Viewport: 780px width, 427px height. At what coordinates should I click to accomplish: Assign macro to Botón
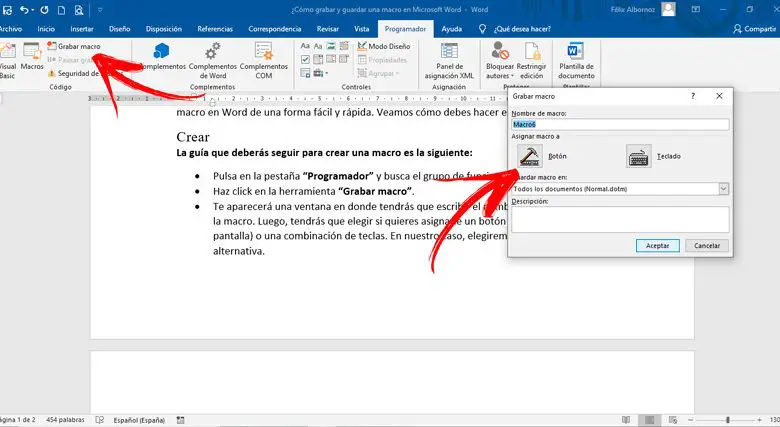coord(530,156)
